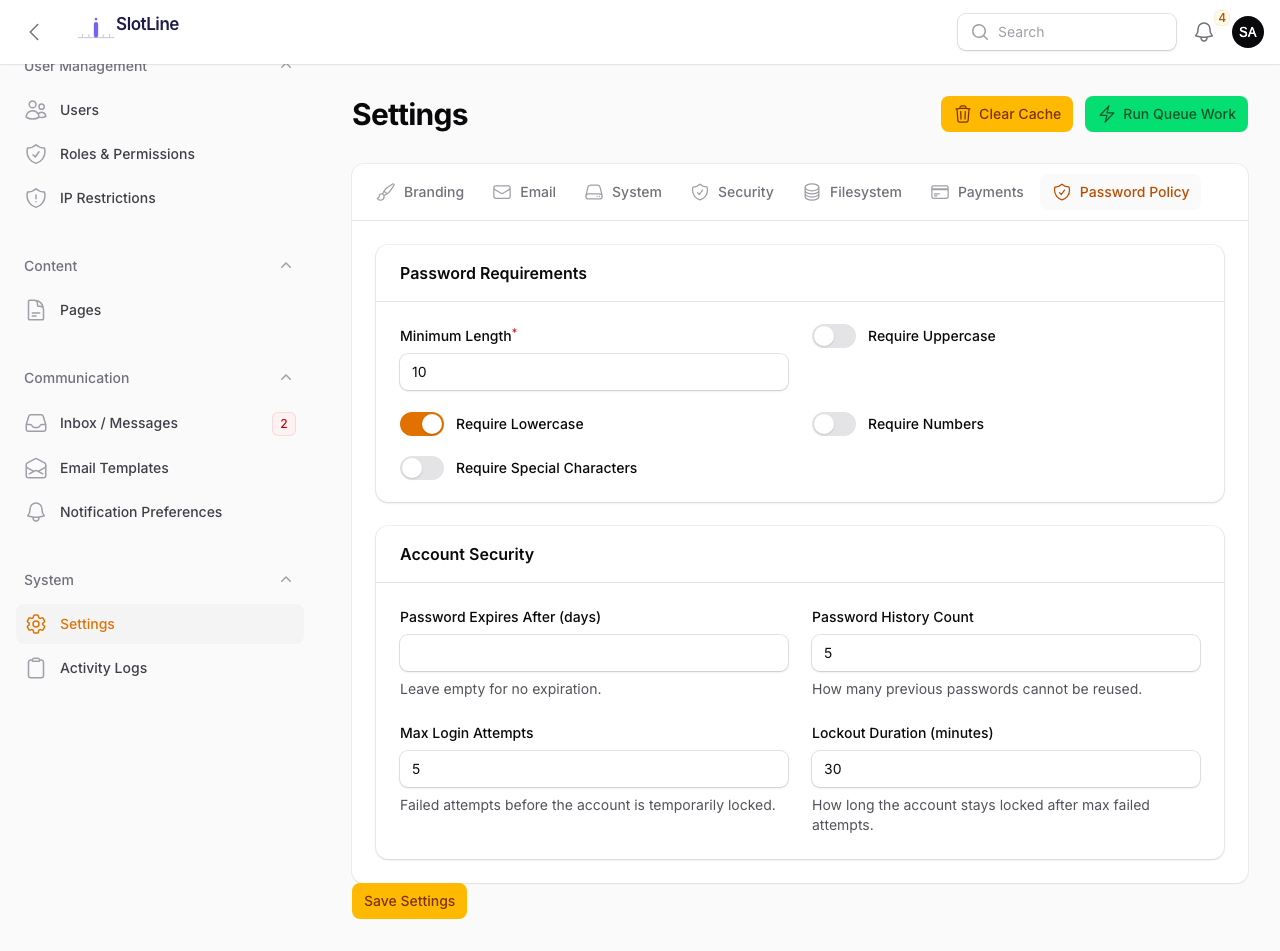Click the Inbox unread count badge 2
Image resolution: width=1280 pixels, height=951 pixels.
point(284,424)
